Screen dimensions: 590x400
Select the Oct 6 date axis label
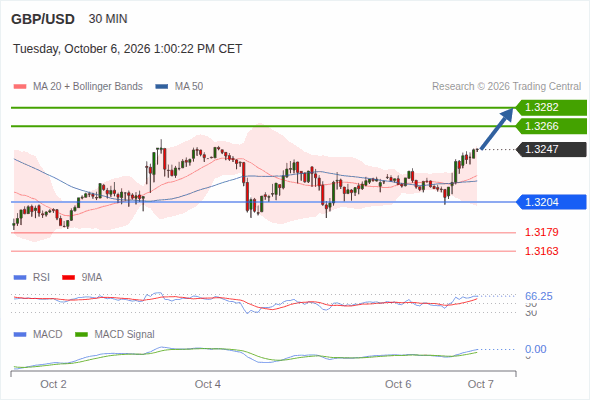click(x=398, y=384)
